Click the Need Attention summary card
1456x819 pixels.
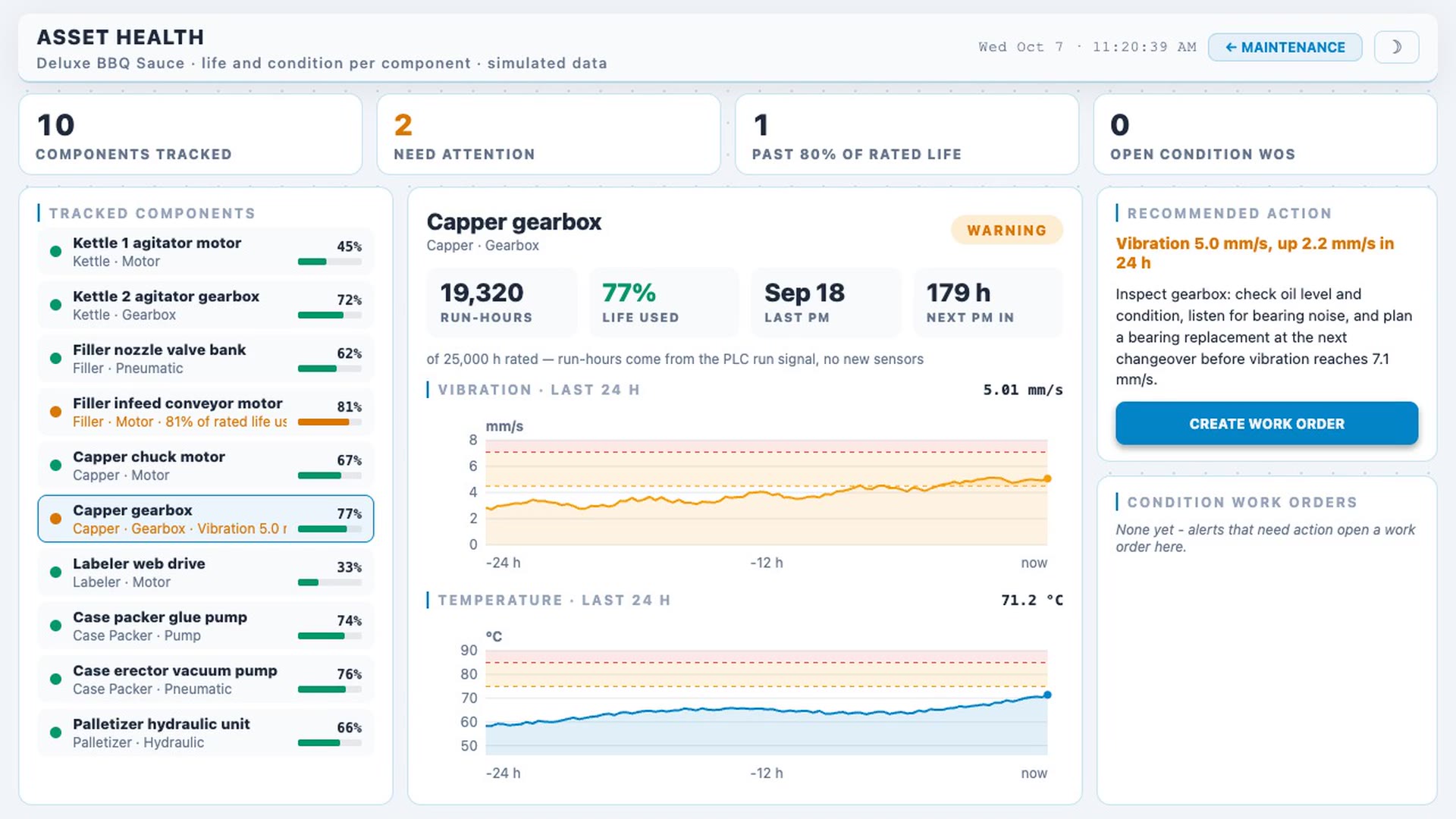(548, 134)
